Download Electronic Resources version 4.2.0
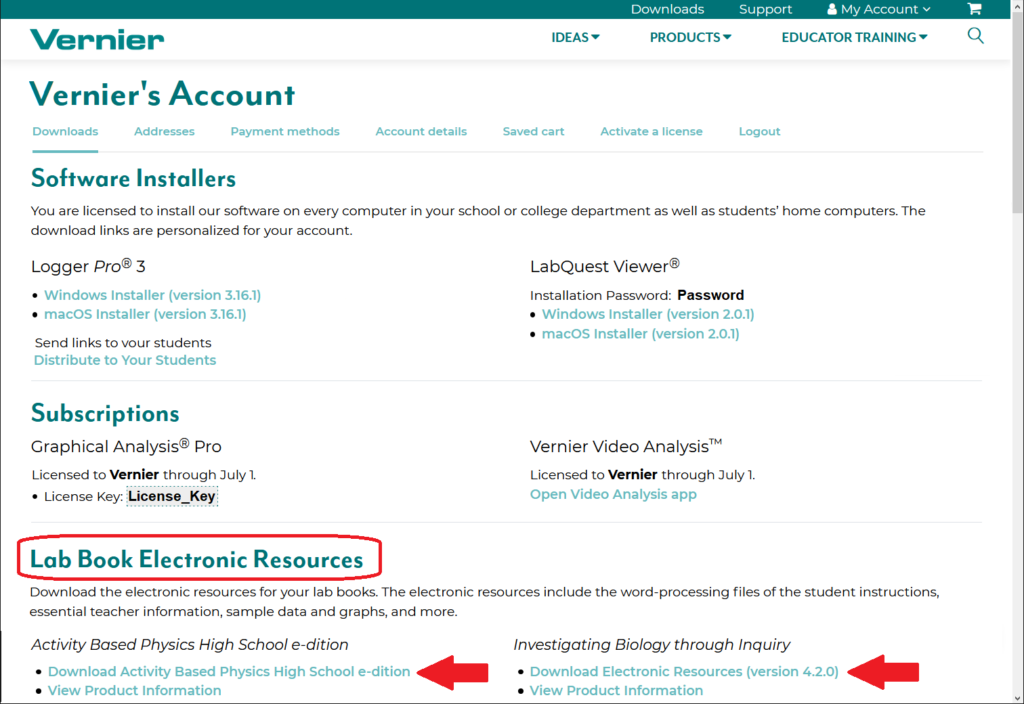This screenshot has height=704, width=1024. [684, 671]
